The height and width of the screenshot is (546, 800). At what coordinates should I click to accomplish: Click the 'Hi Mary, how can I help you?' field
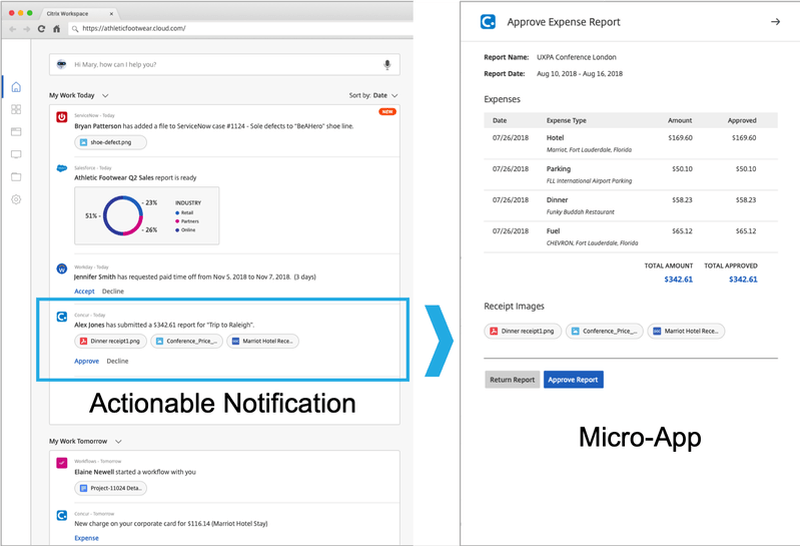tap(220, 65)
